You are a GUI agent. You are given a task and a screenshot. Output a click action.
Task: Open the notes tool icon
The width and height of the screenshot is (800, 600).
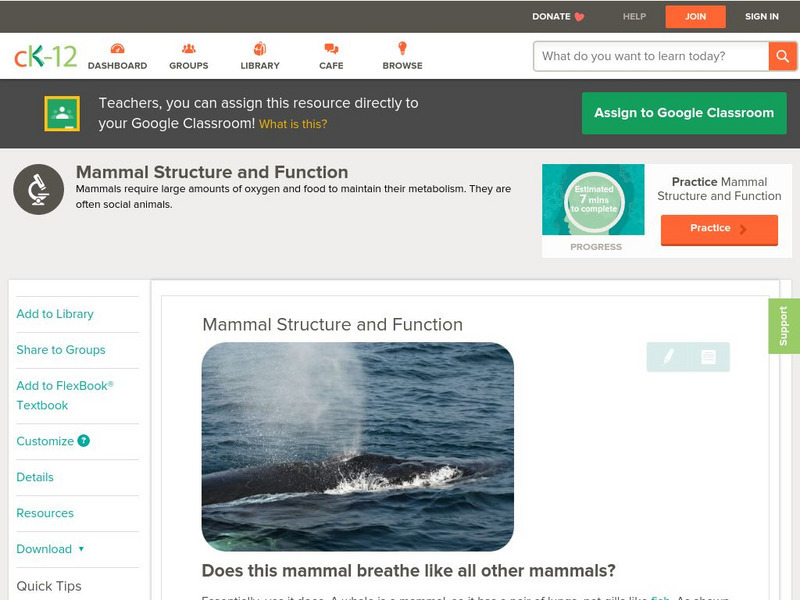(x=708, y=357)
